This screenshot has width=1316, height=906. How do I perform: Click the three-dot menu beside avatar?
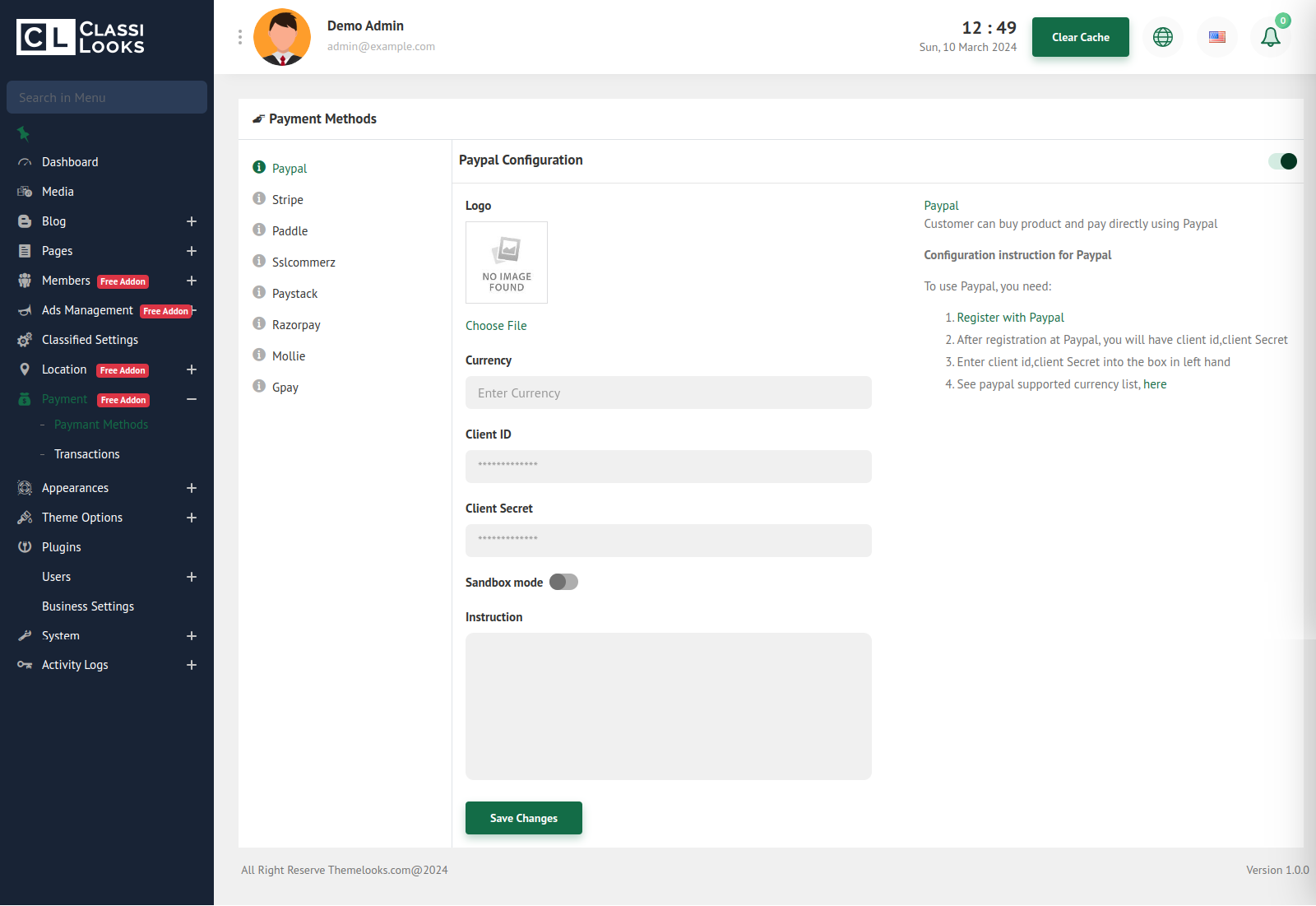coord(240,37)
